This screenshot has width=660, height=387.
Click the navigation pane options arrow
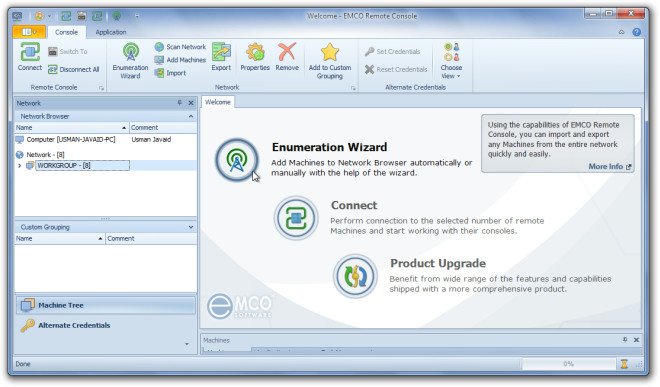[x=186, y=344]
